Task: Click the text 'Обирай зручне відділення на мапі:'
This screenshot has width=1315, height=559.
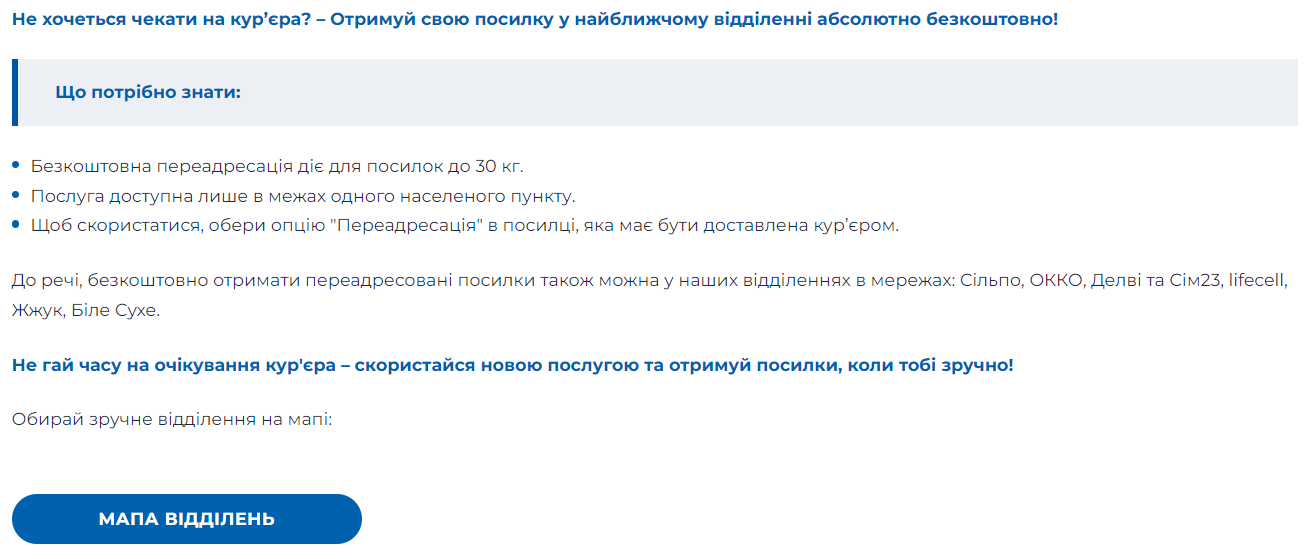Action: (x=171, y=419)
